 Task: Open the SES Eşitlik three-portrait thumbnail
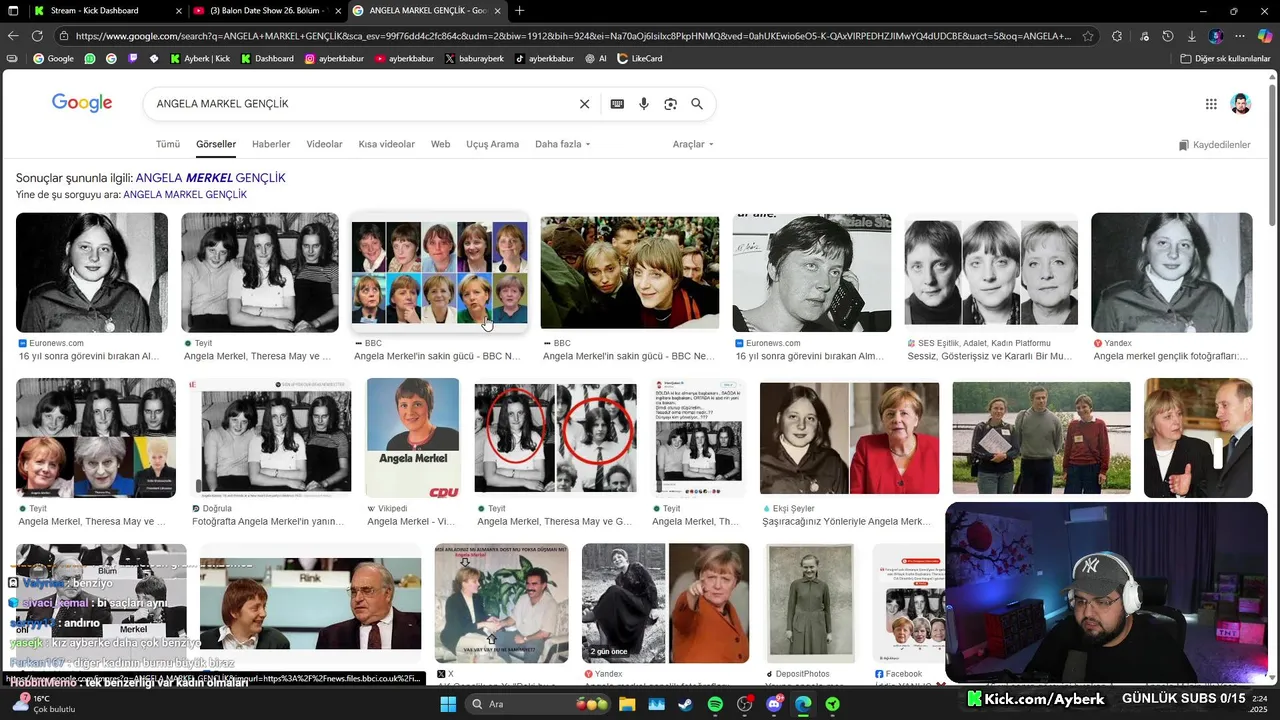[991, 272]
